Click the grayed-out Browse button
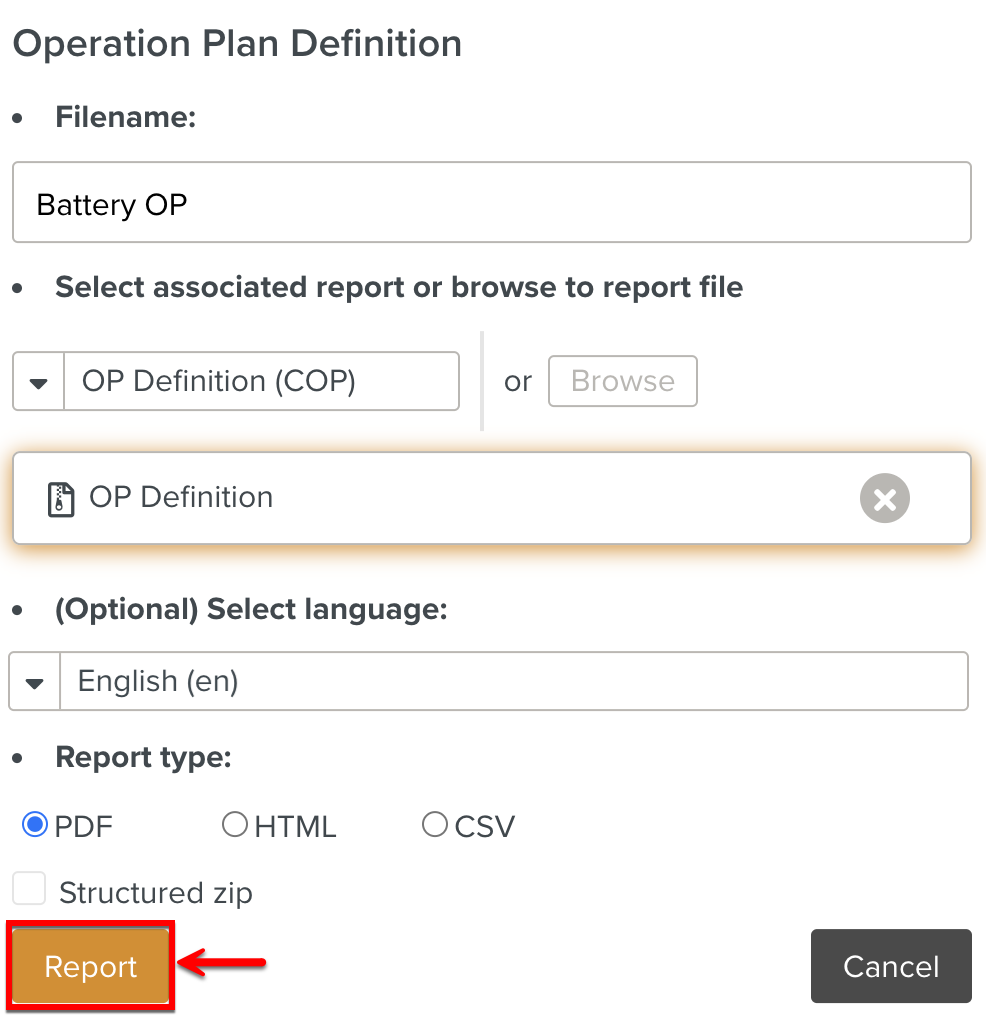The width and height of the screenshot is (986, 1020). tap(622, 381)
